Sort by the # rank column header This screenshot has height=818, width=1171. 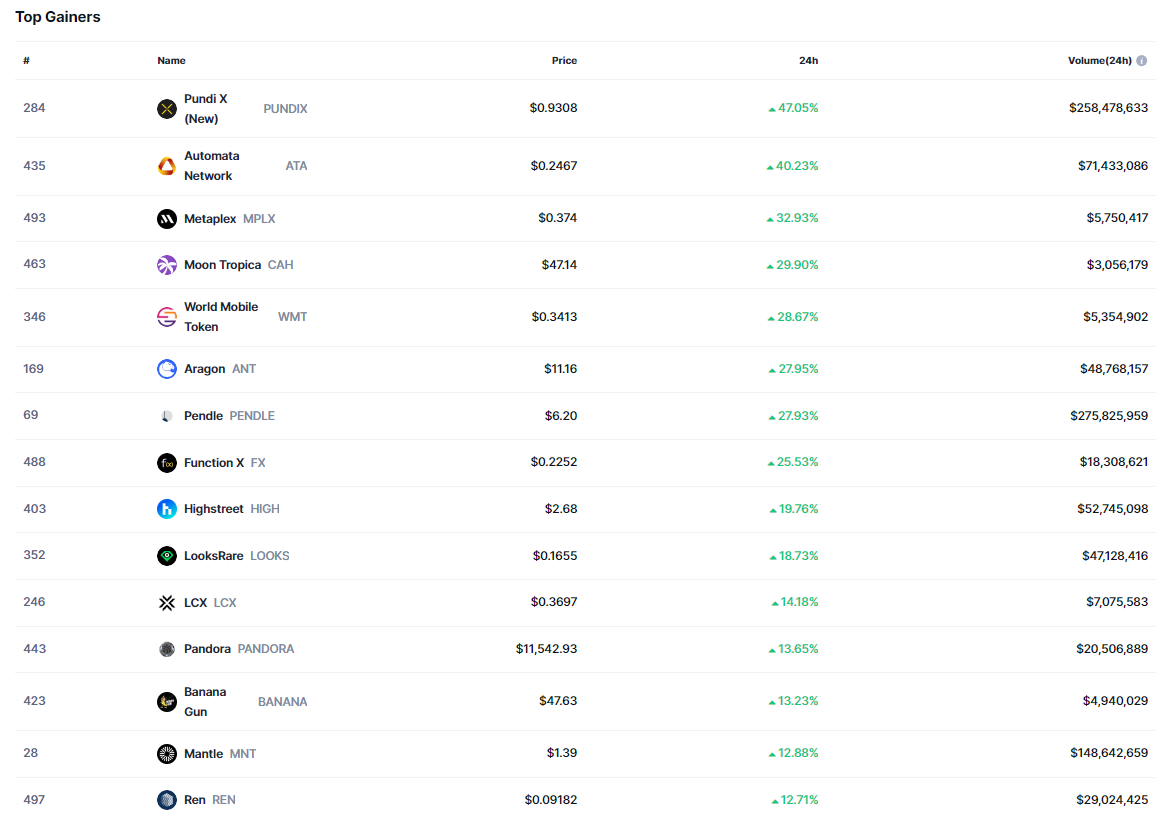pos(27,61)
